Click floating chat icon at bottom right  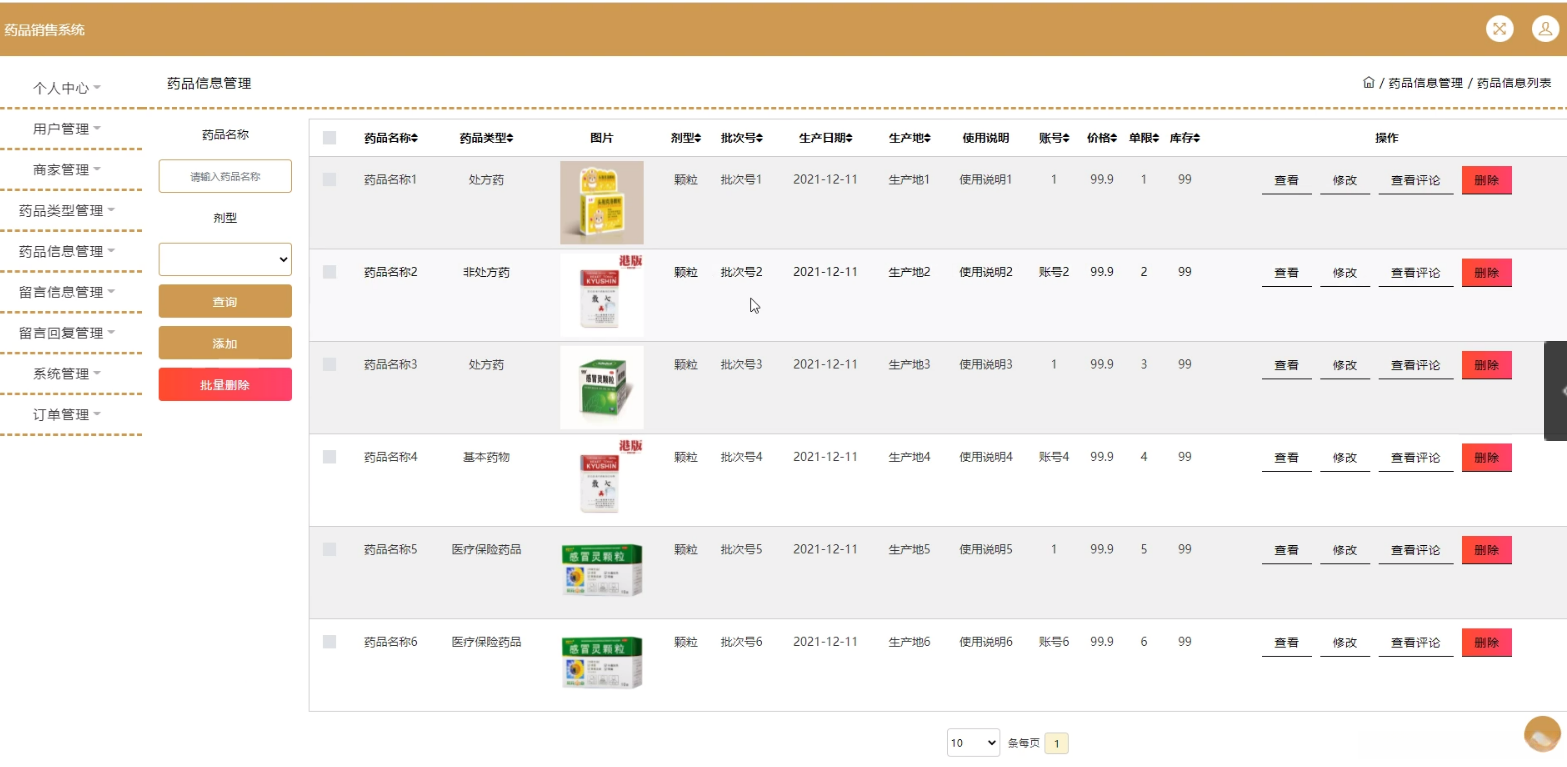coord(1542,735)
